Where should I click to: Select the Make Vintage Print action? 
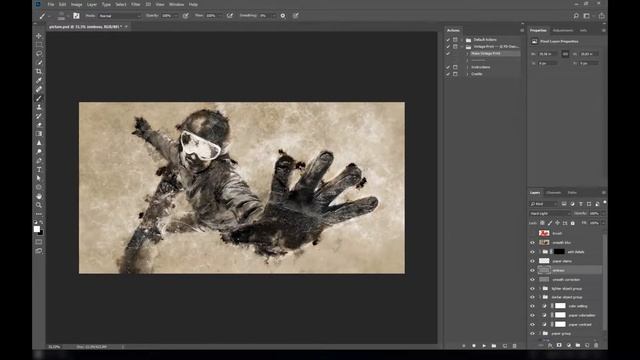tap(486, 53)
